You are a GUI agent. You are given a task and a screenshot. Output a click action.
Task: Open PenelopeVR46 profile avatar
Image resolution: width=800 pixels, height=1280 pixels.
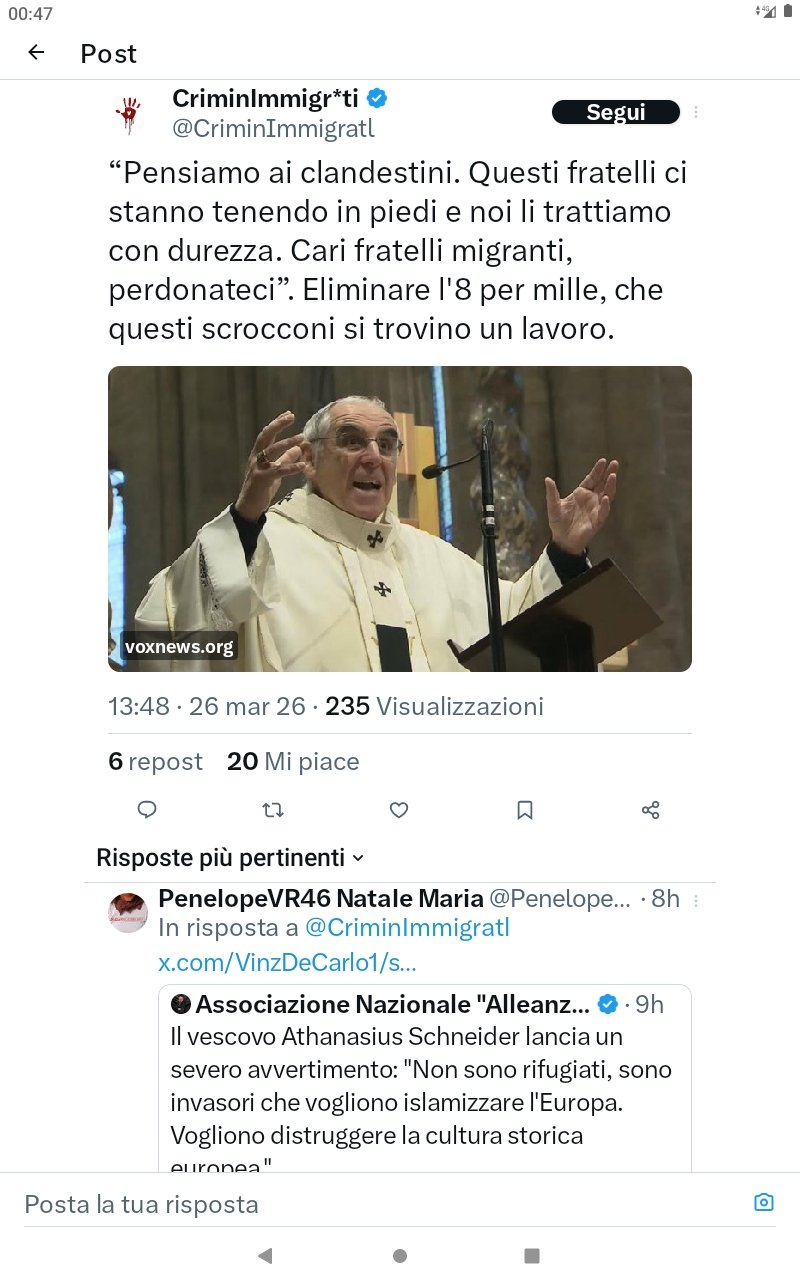[x=128, y=912]
